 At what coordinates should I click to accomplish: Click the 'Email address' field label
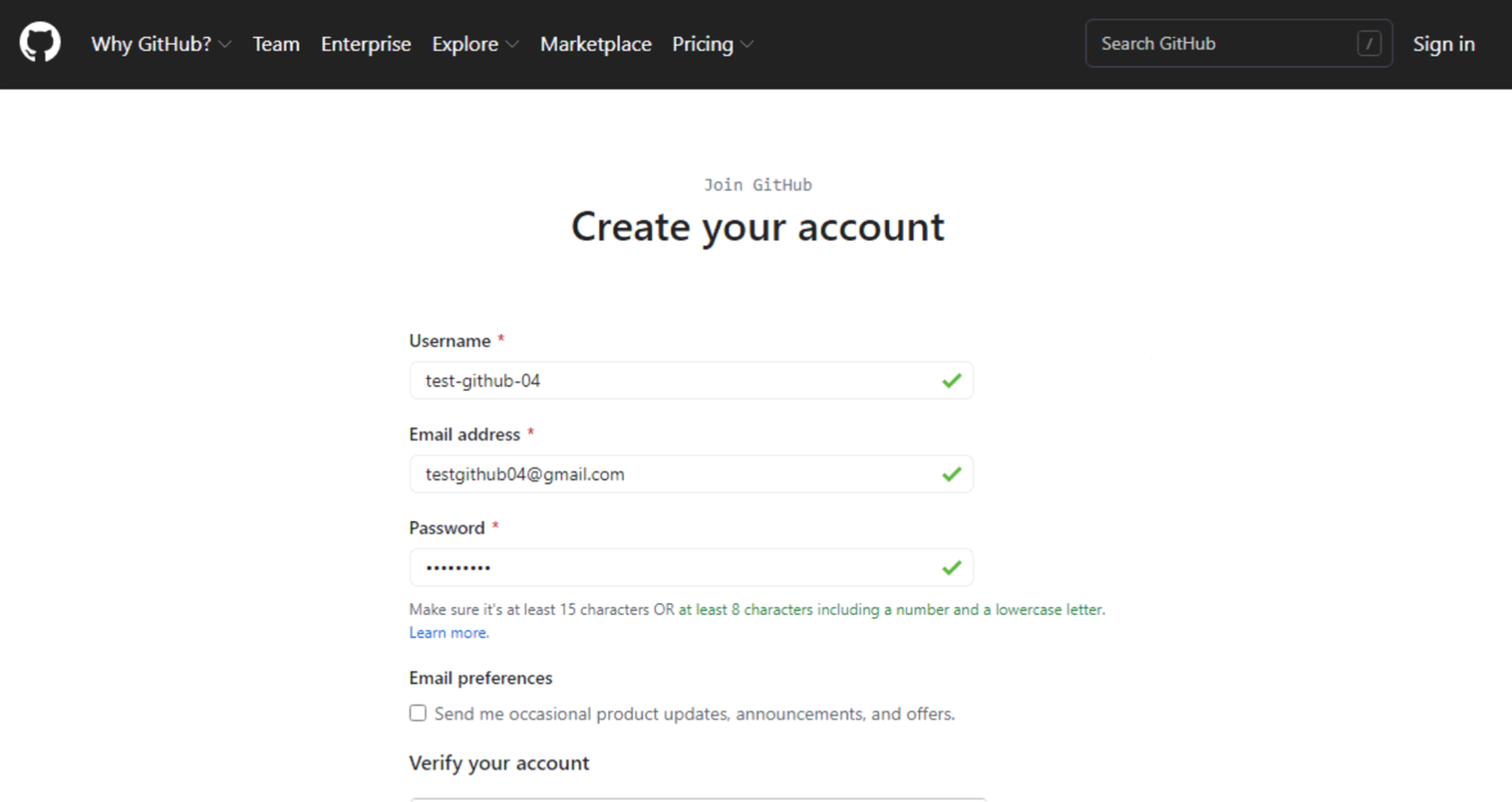[464, 435]
